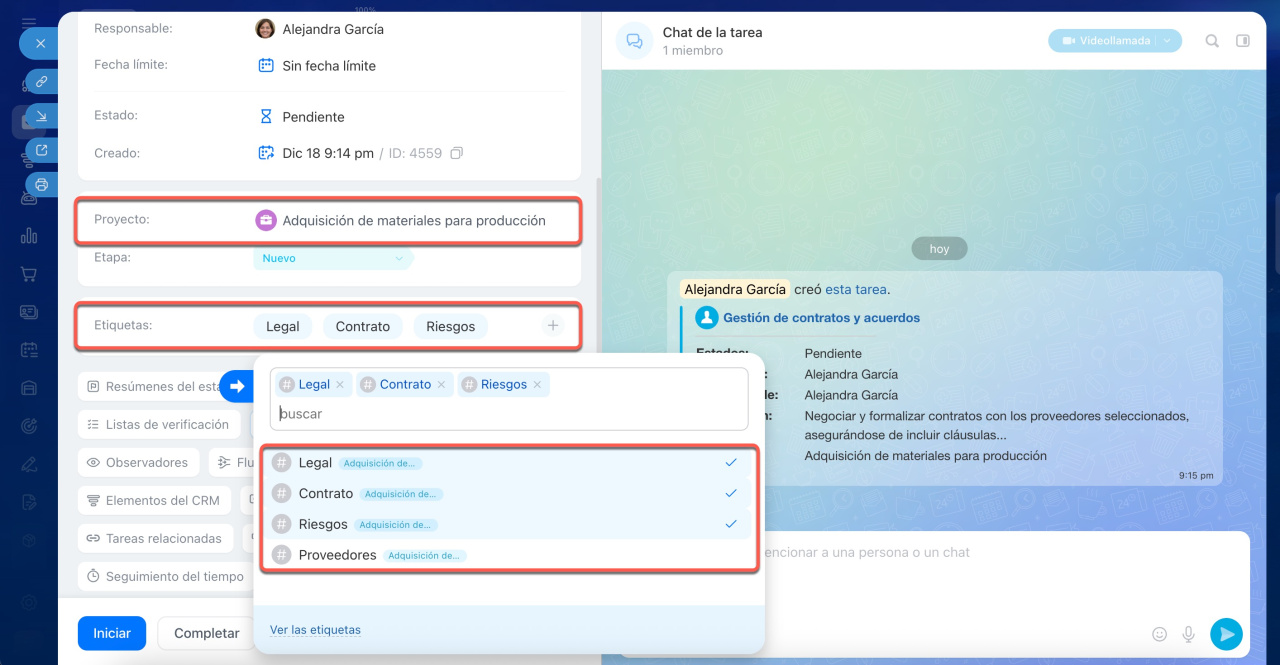Viewport: 1280px width, 665px height.
Task: Remove the Riesgos chip from selector
Action: coord(538,385)
